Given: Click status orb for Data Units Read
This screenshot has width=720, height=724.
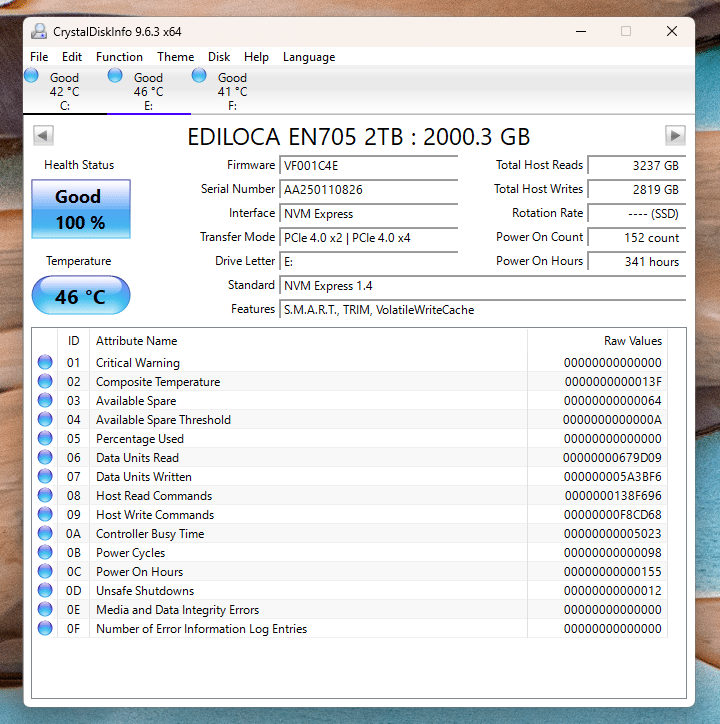Looking at the screenshot, I should point(45,457).
